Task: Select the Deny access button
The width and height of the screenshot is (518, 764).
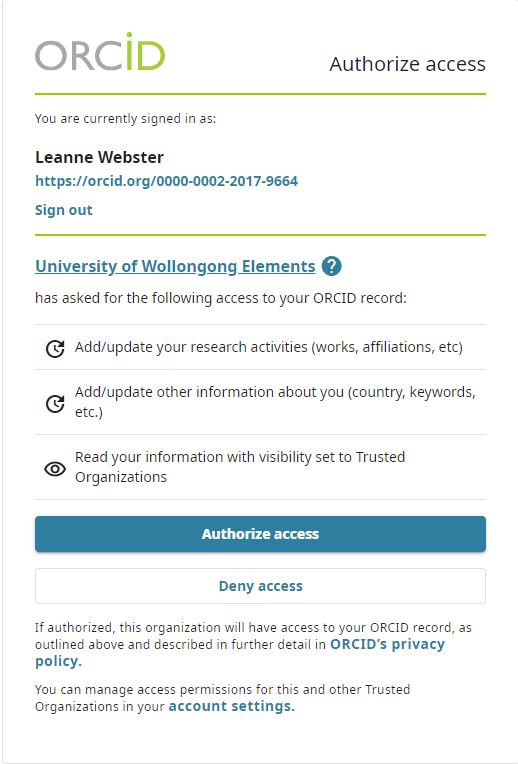Action: 260,586
